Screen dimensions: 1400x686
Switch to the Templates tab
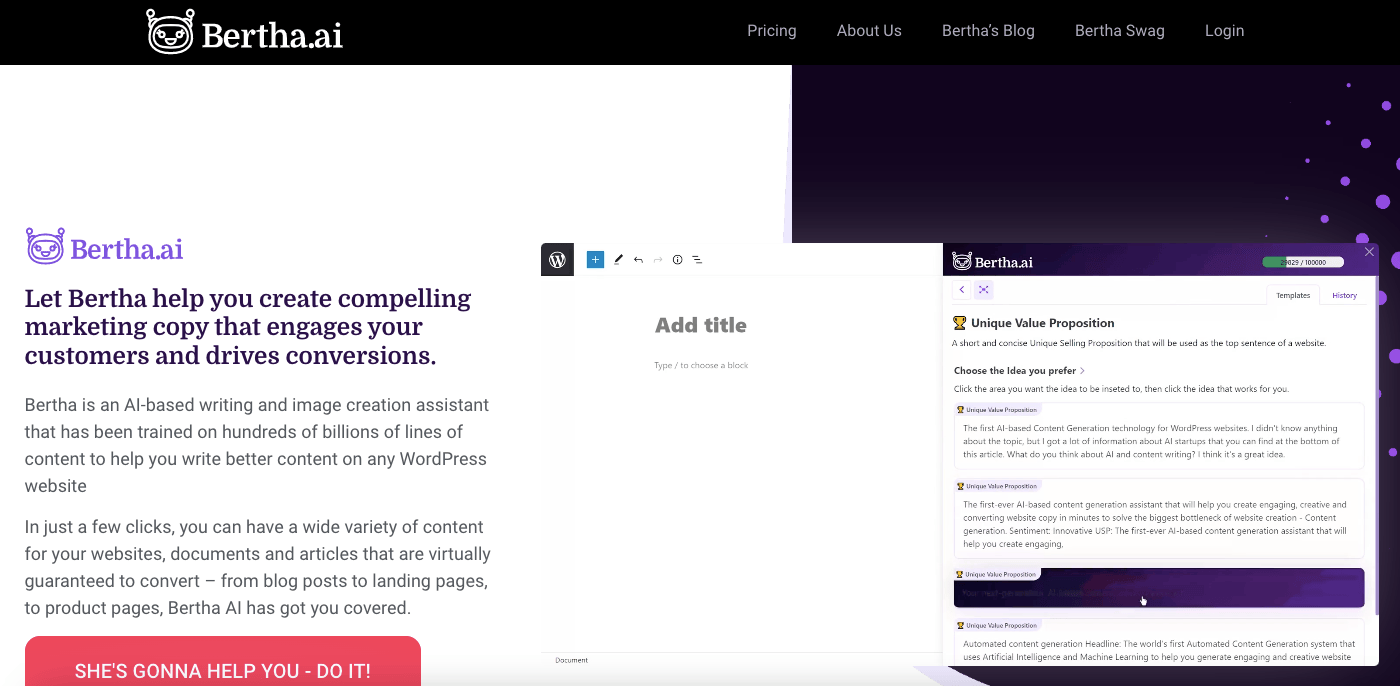[x=1293, y=295]
